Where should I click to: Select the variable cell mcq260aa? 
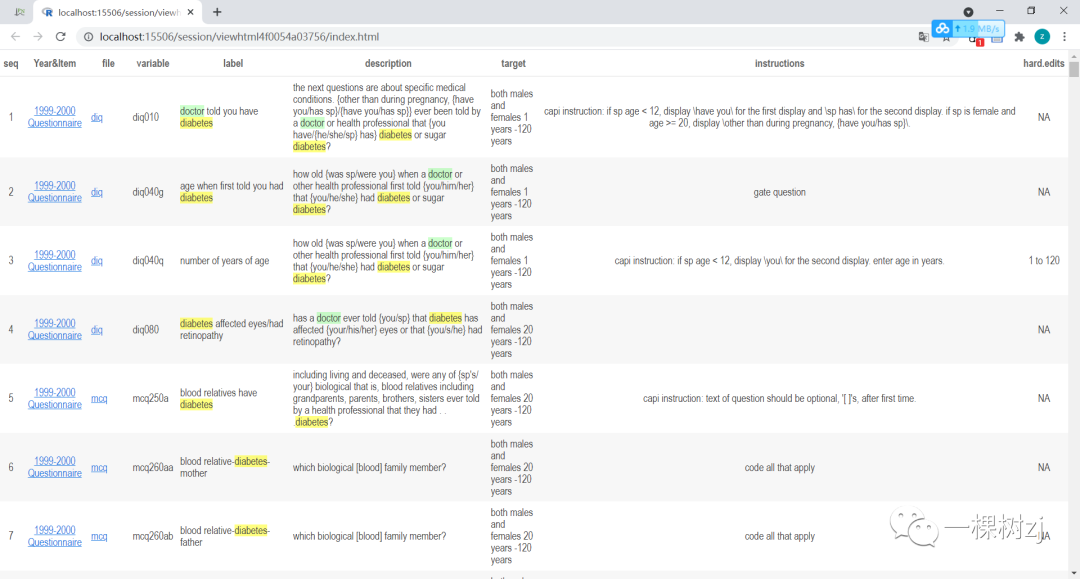153,467
